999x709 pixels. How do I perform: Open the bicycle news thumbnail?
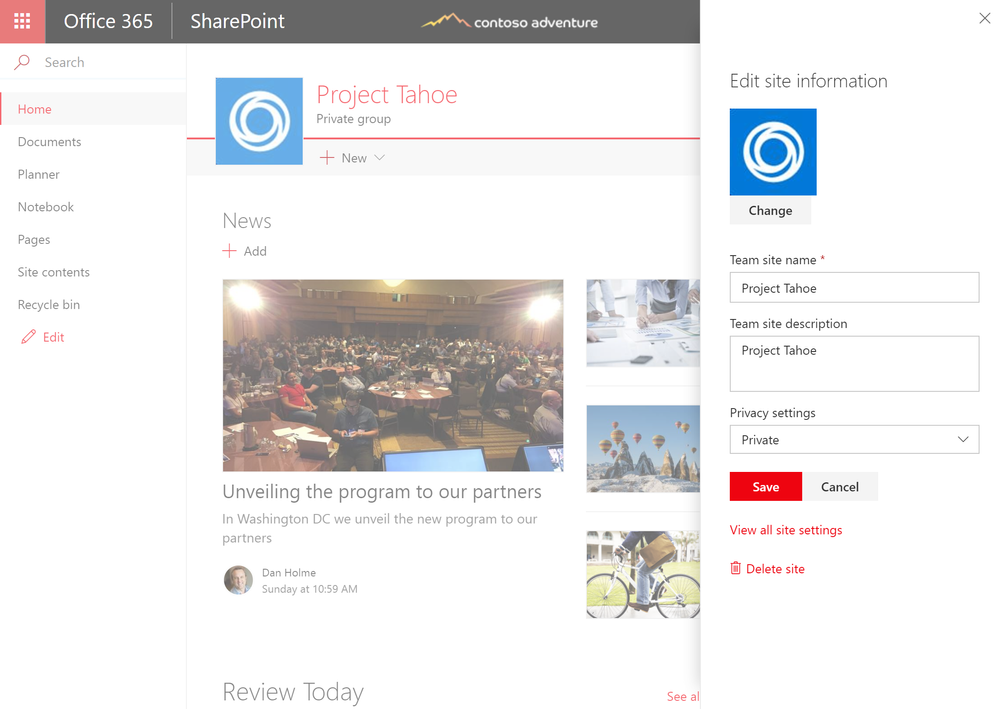(x=643, y=575)
